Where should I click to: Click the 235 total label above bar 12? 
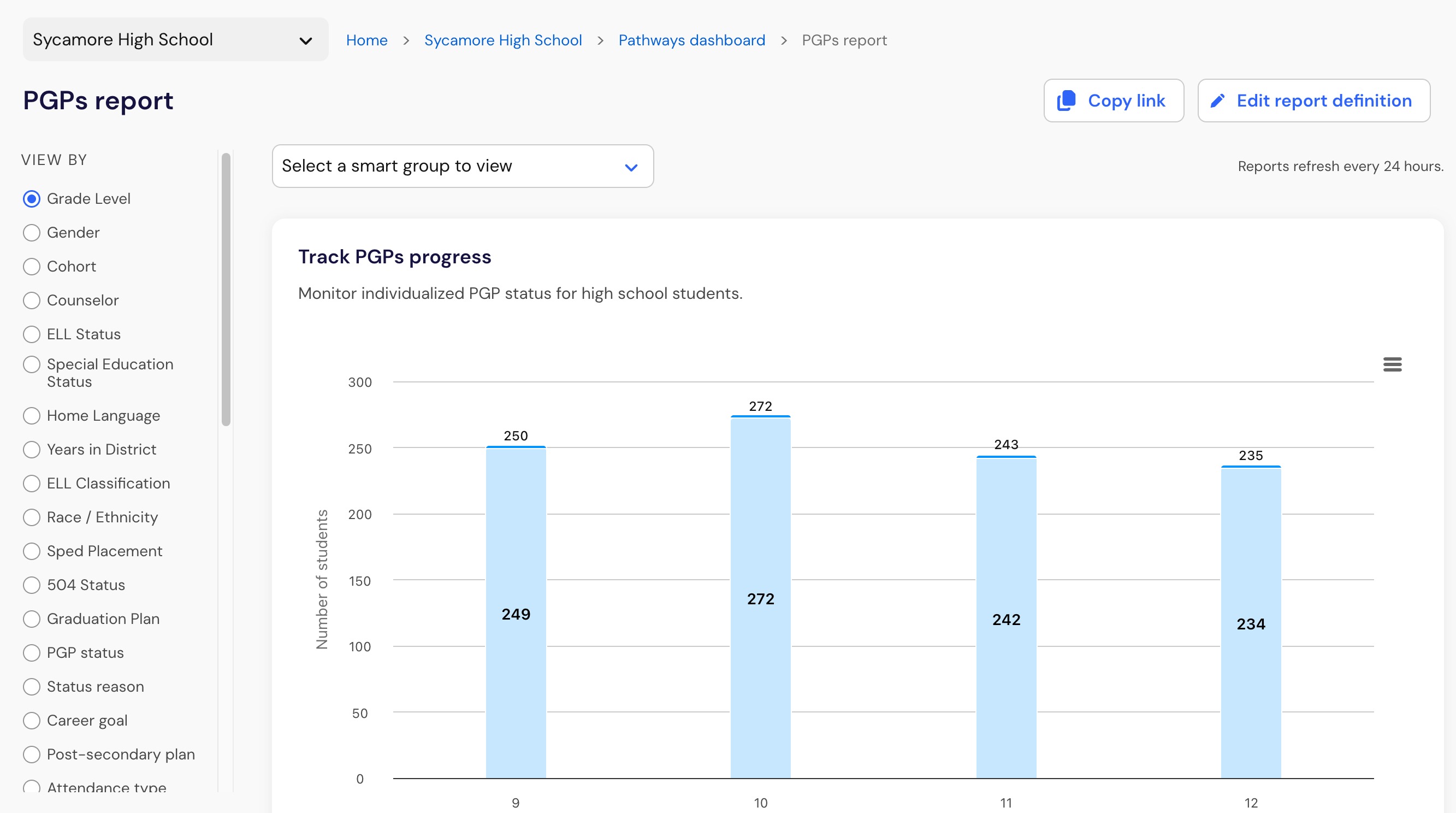(1251, 456)
